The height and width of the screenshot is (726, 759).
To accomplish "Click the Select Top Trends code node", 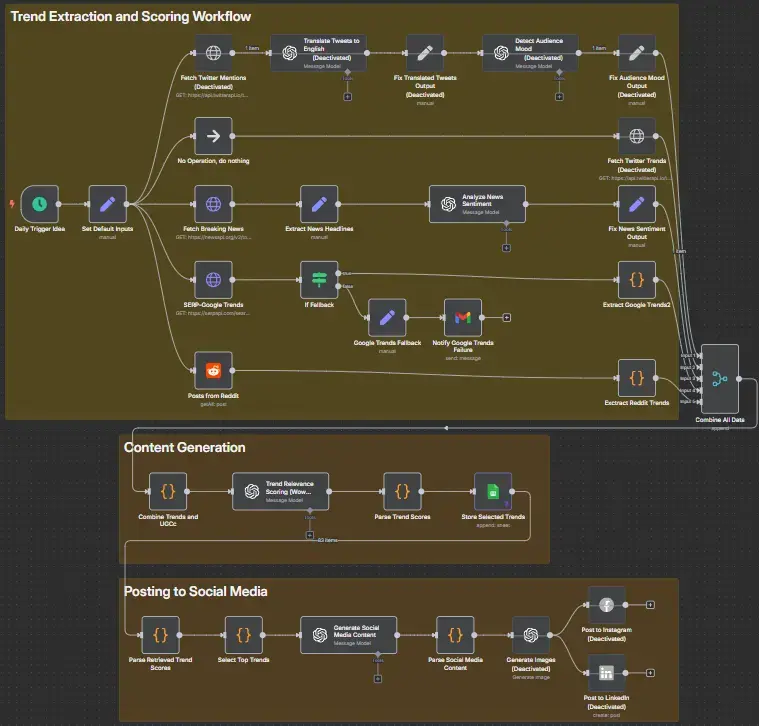I will click(243, 635).
